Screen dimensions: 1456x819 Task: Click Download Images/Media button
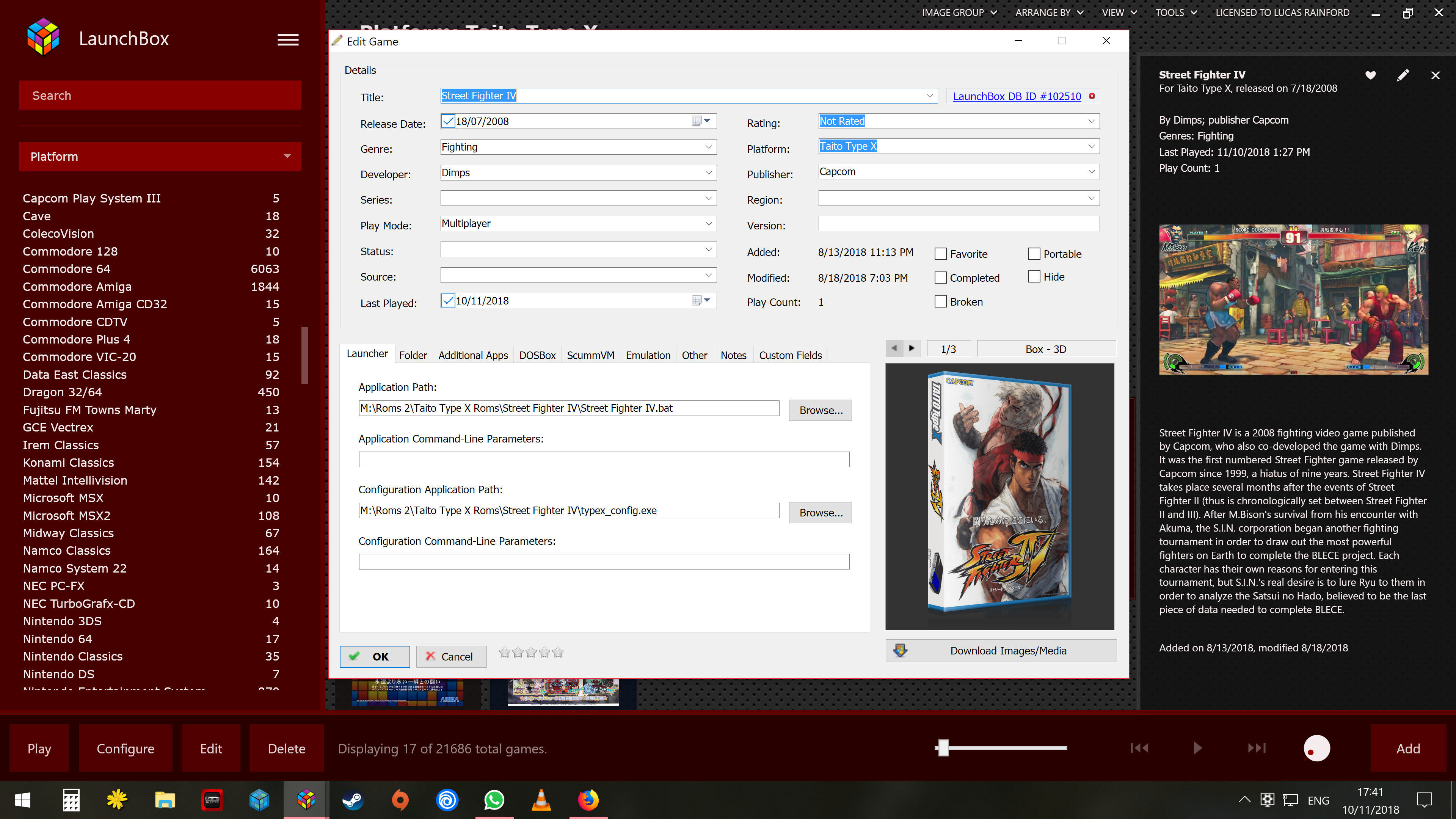click(x=1001, y=651)
